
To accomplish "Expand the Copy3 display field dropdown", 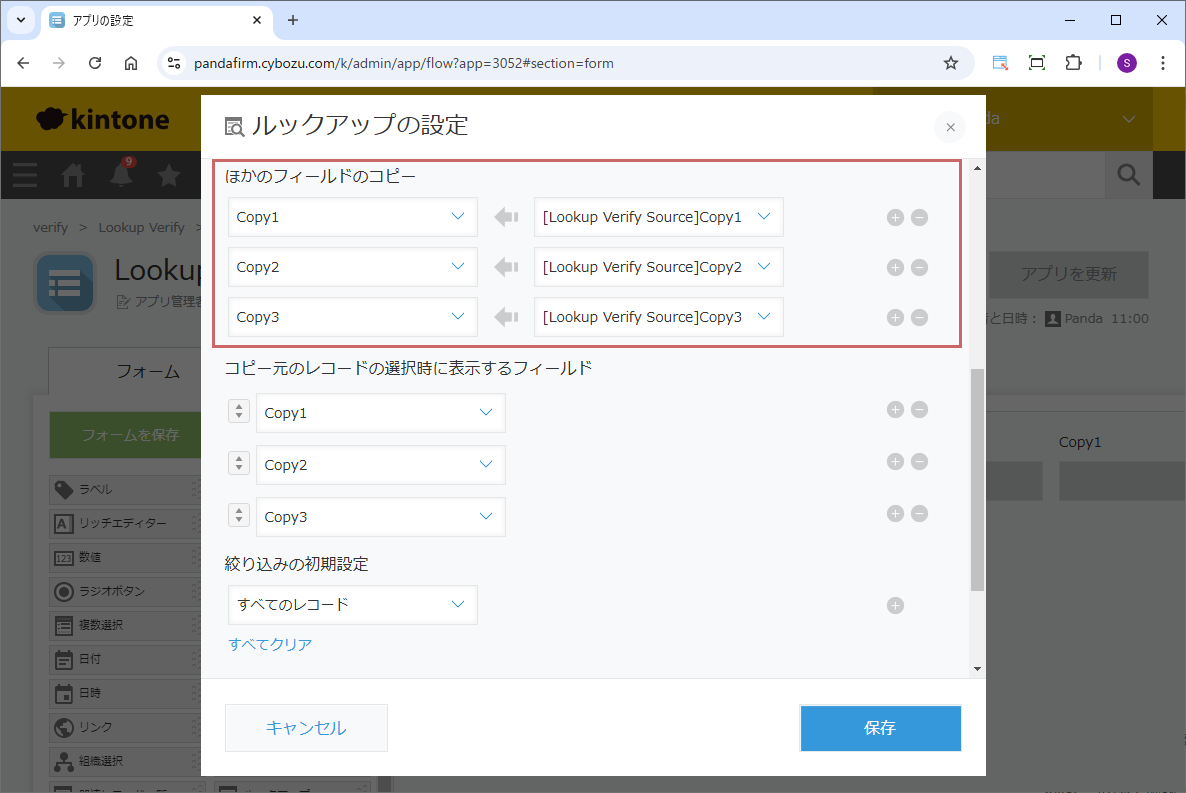I will coord(380,517).
